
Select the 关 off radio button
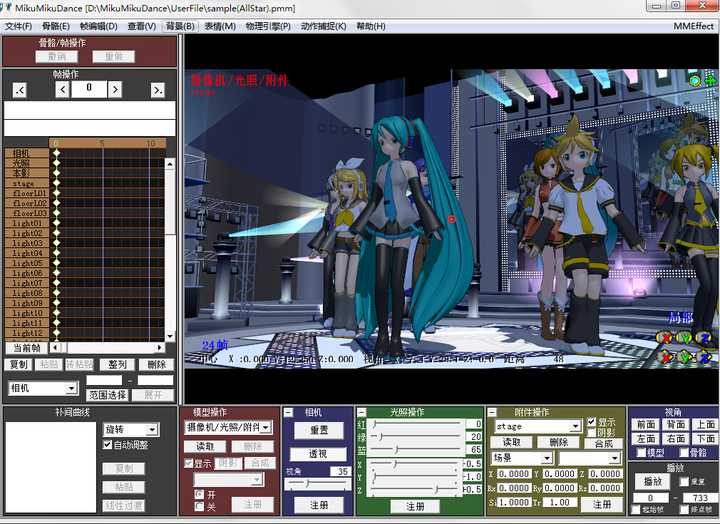point(199,506)
